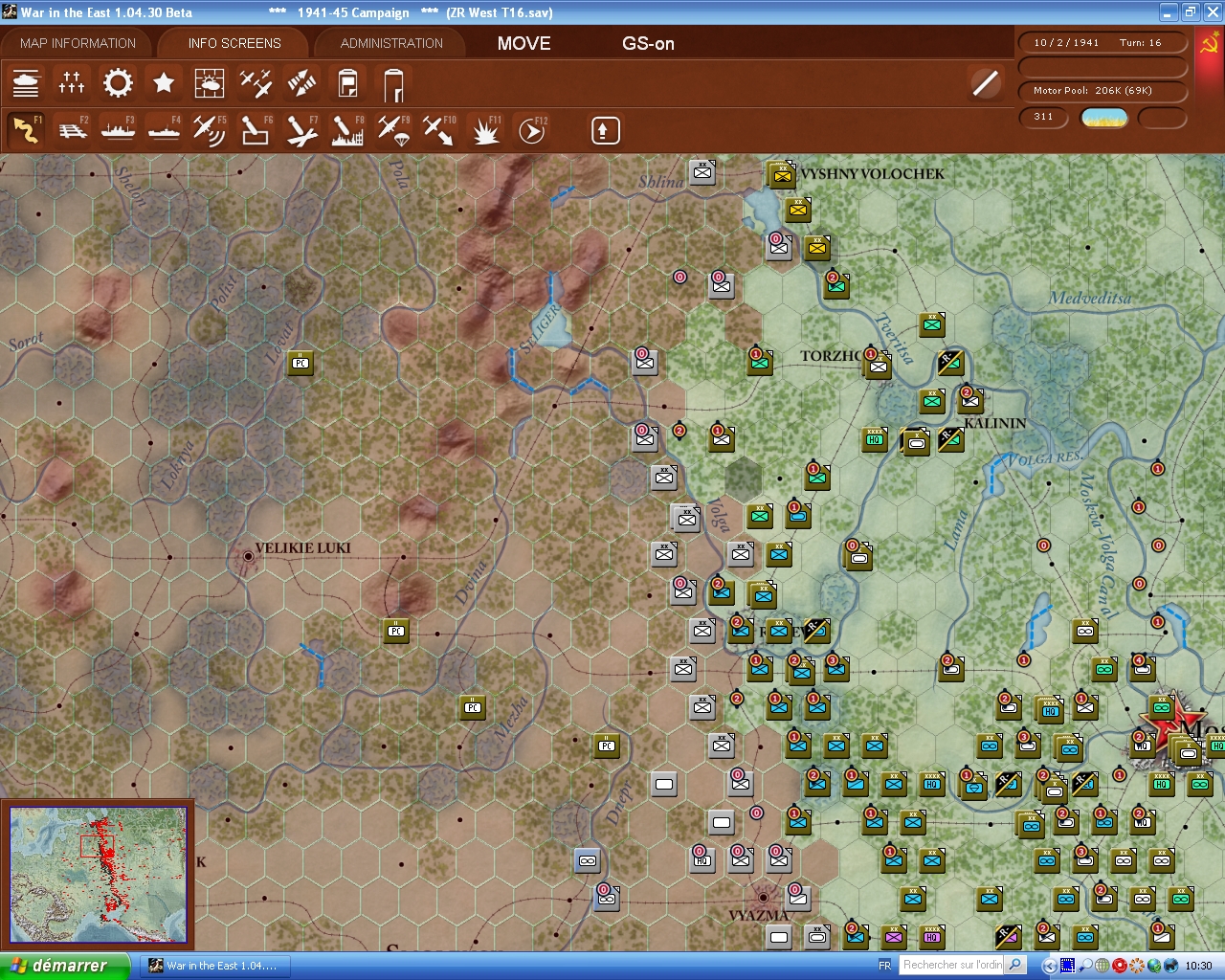1225x980 pixels.
Task: Click the FR language indicator
Action: coord(884,966)
